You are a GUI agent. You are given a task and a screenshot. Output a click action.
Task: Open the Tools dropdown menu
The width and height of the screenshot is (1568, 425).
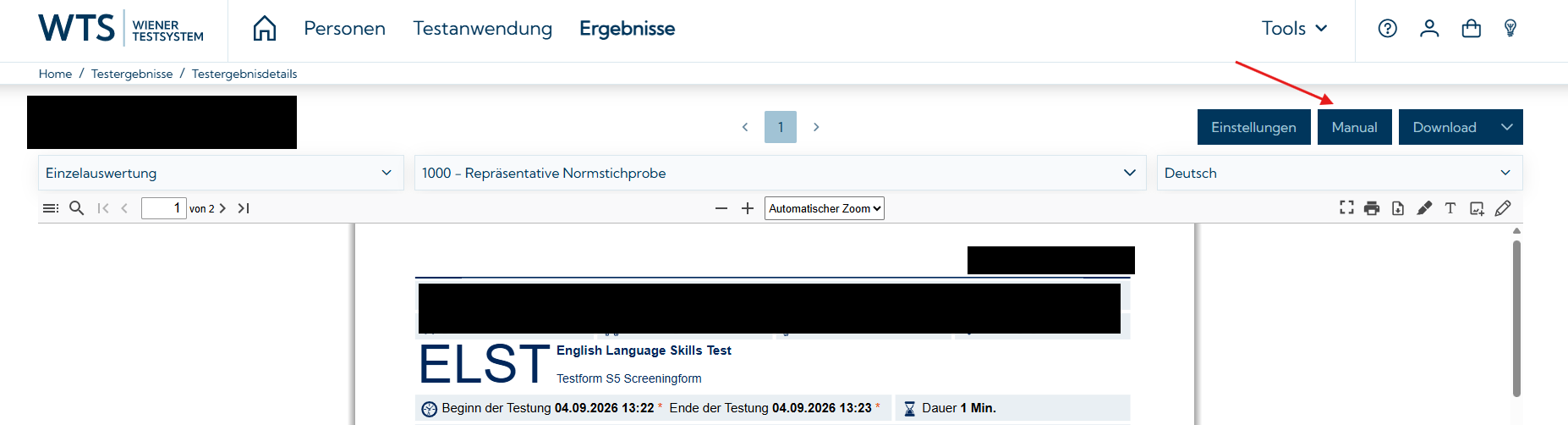tap(1294, 28)
